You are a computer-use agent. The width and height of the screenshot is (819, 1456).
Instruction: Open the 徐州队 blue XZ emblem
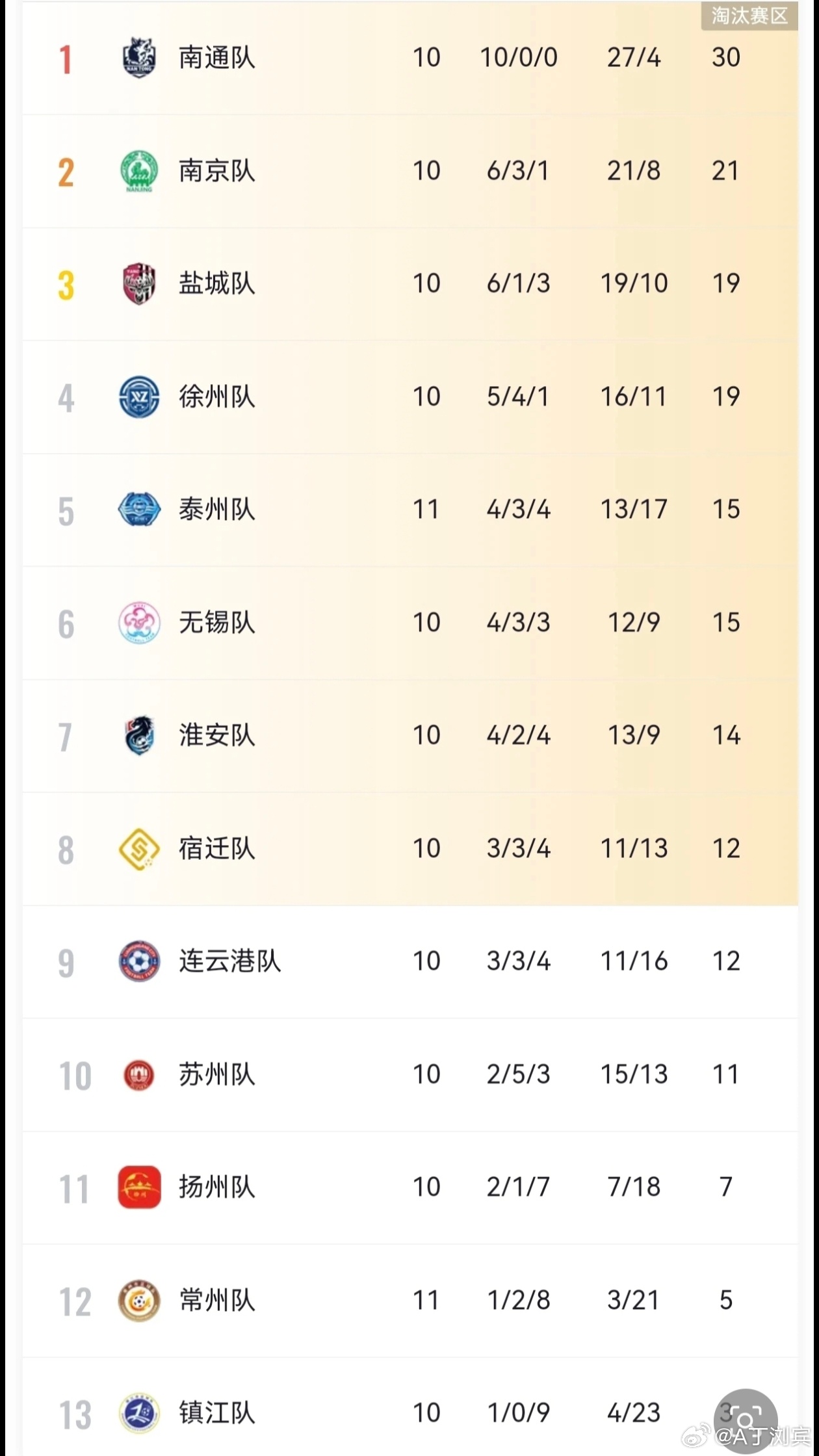pos(139,397)
